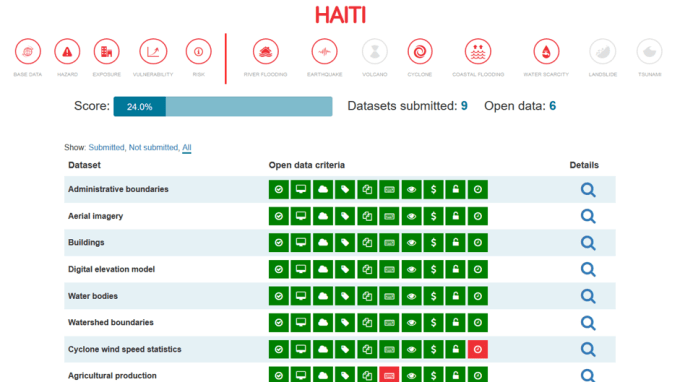Select the greyed Volcano hazard icon
Viewport: 680px width, 382px height.
(375, 52)
